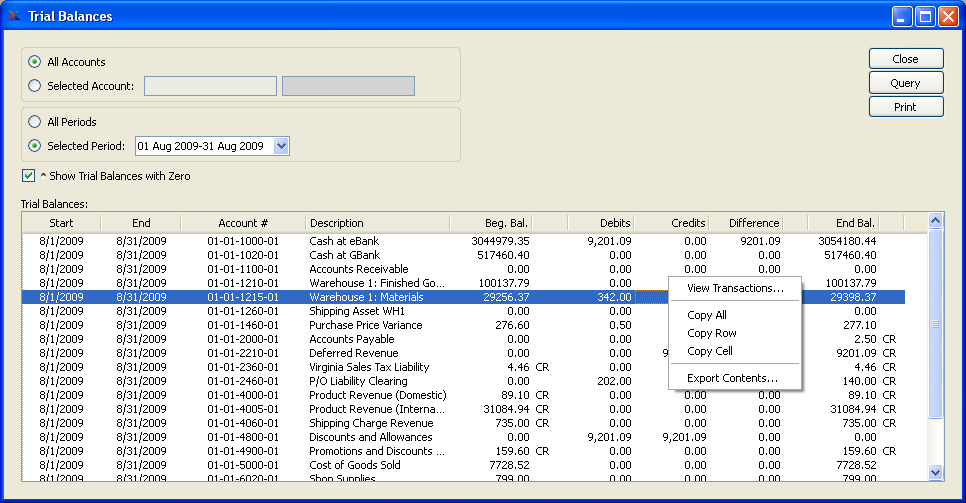Screen dimensions: 966x503
Task: Click the Selected Account number field
Action: [210, 86]
